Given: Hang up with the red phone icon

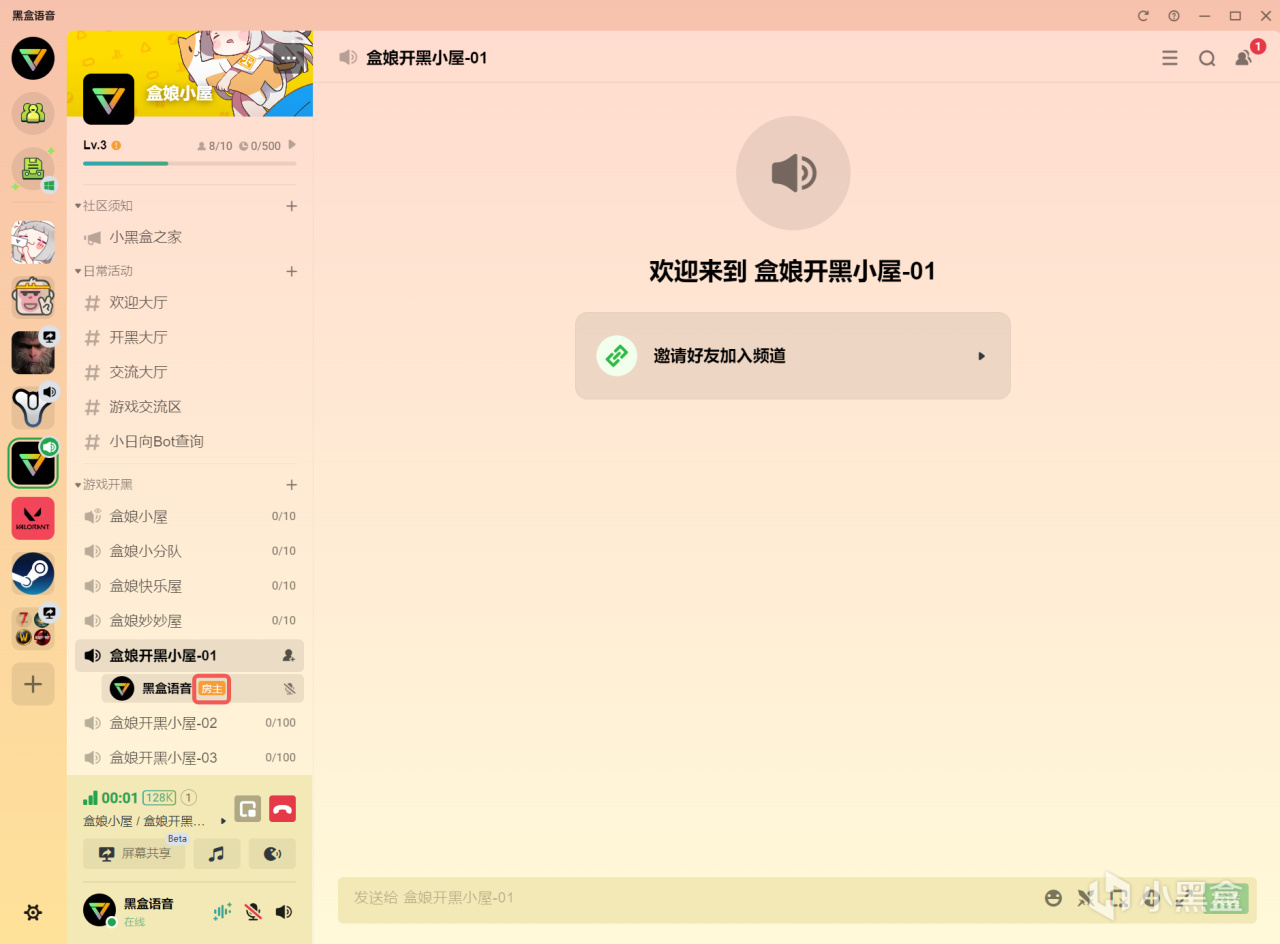Looking at the screenshot, I should [x=283, y=809].
